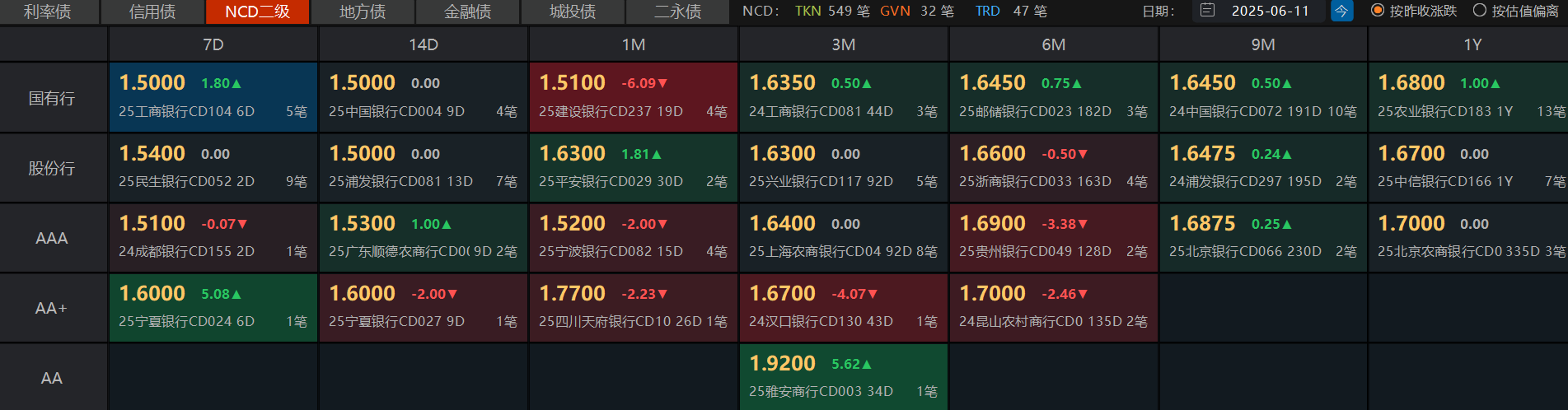Select the AA+ row label
The image size is (1568, 410).
[52, 308]
